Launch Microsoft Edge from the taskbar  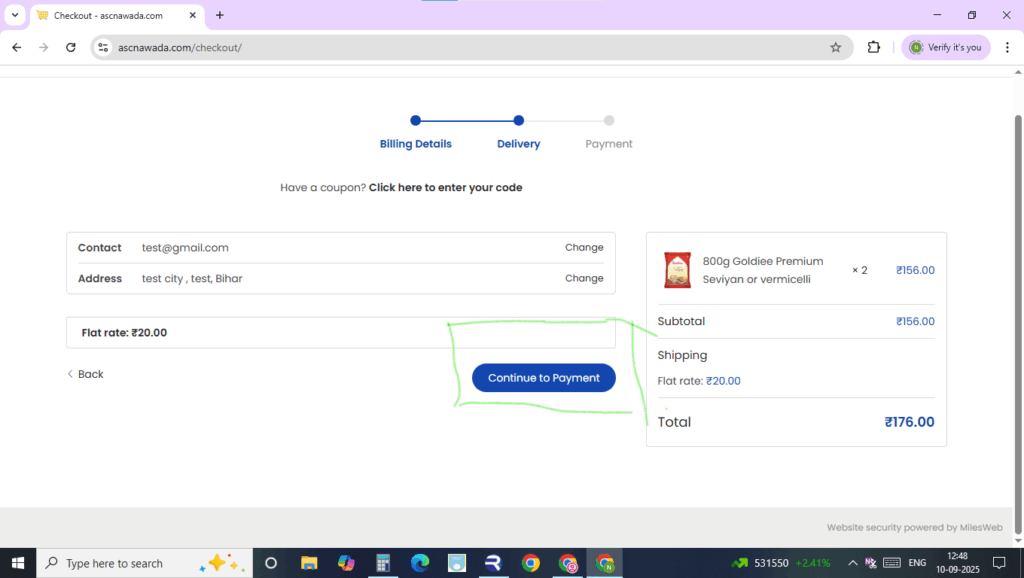[420, 563]
